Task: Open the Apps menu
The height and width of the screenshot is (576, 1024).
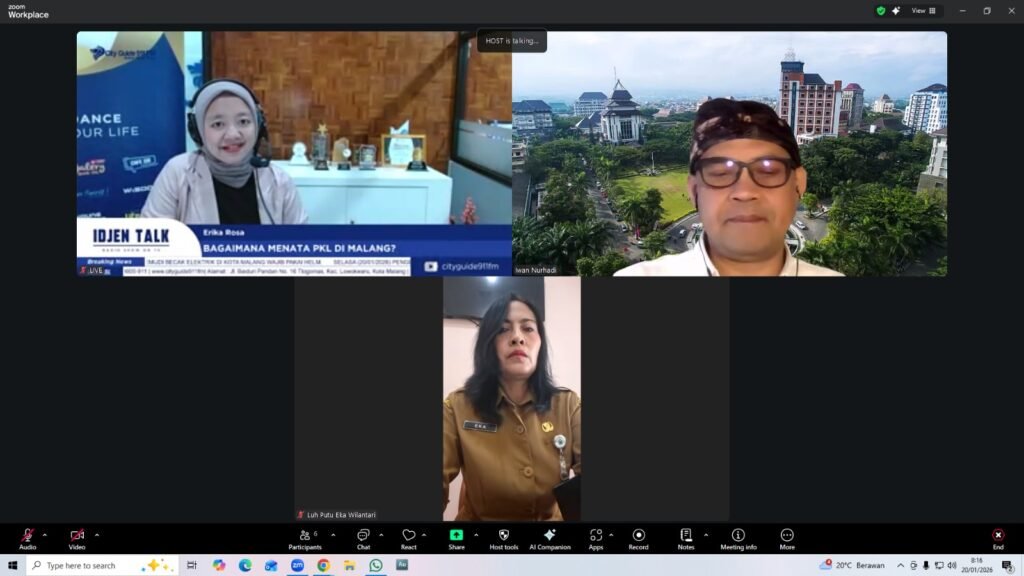Action: 596,536
